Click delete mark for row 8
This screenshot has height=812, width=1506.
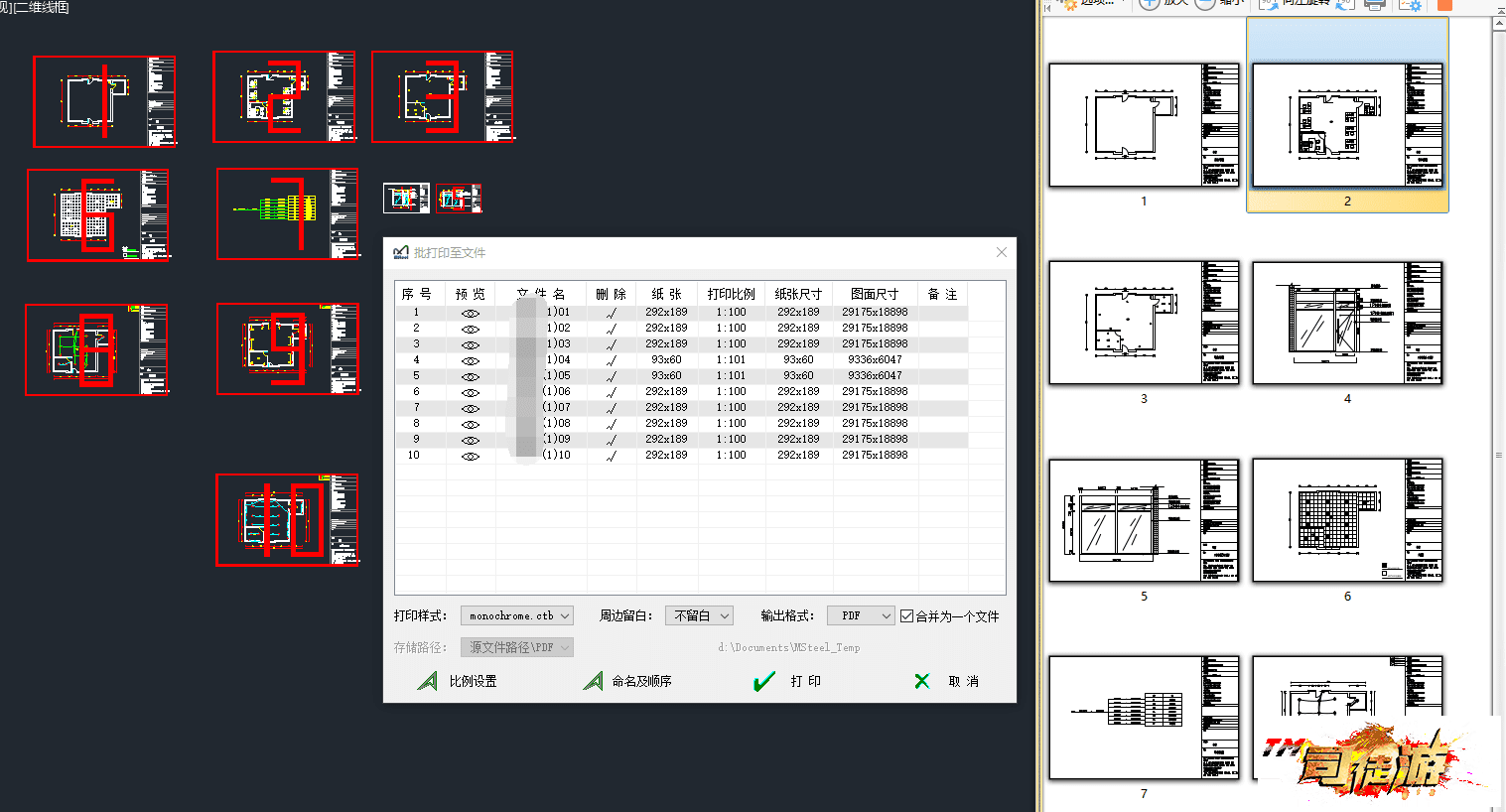coord(612,424)
